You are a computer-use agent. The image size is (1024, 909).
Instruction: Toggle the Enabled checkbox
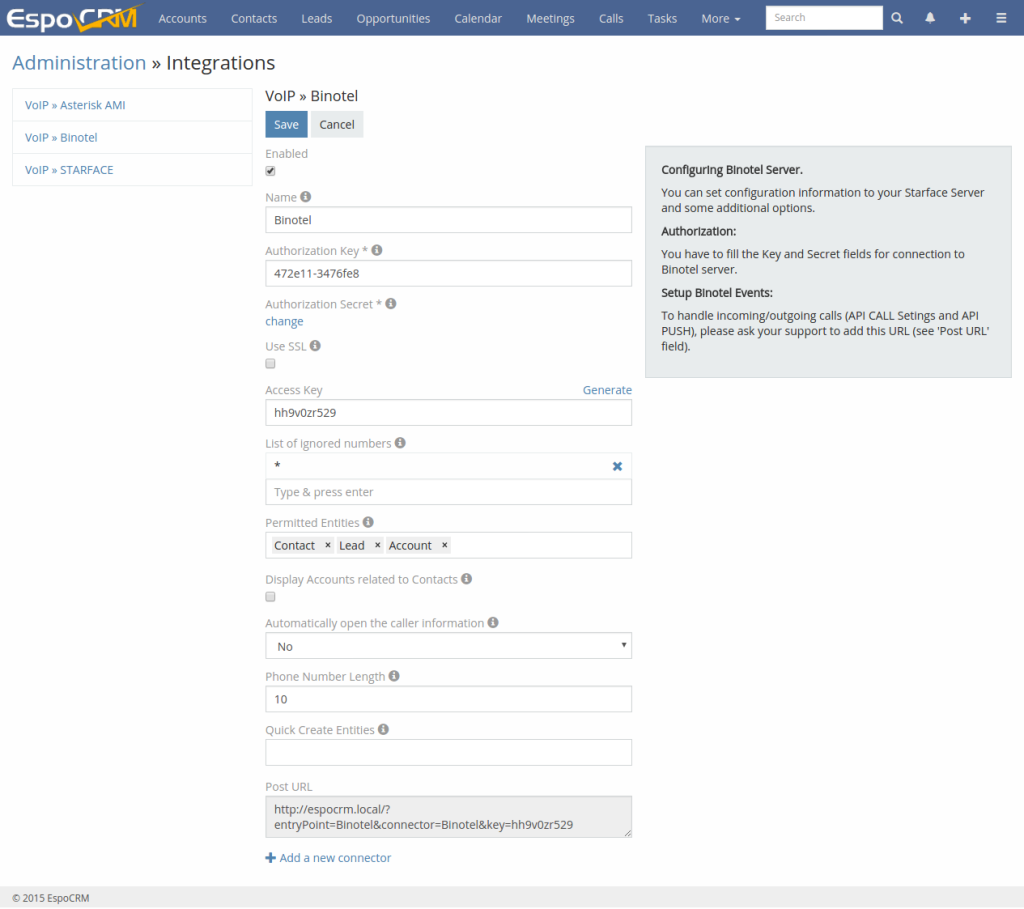click(x=270, y=171)
